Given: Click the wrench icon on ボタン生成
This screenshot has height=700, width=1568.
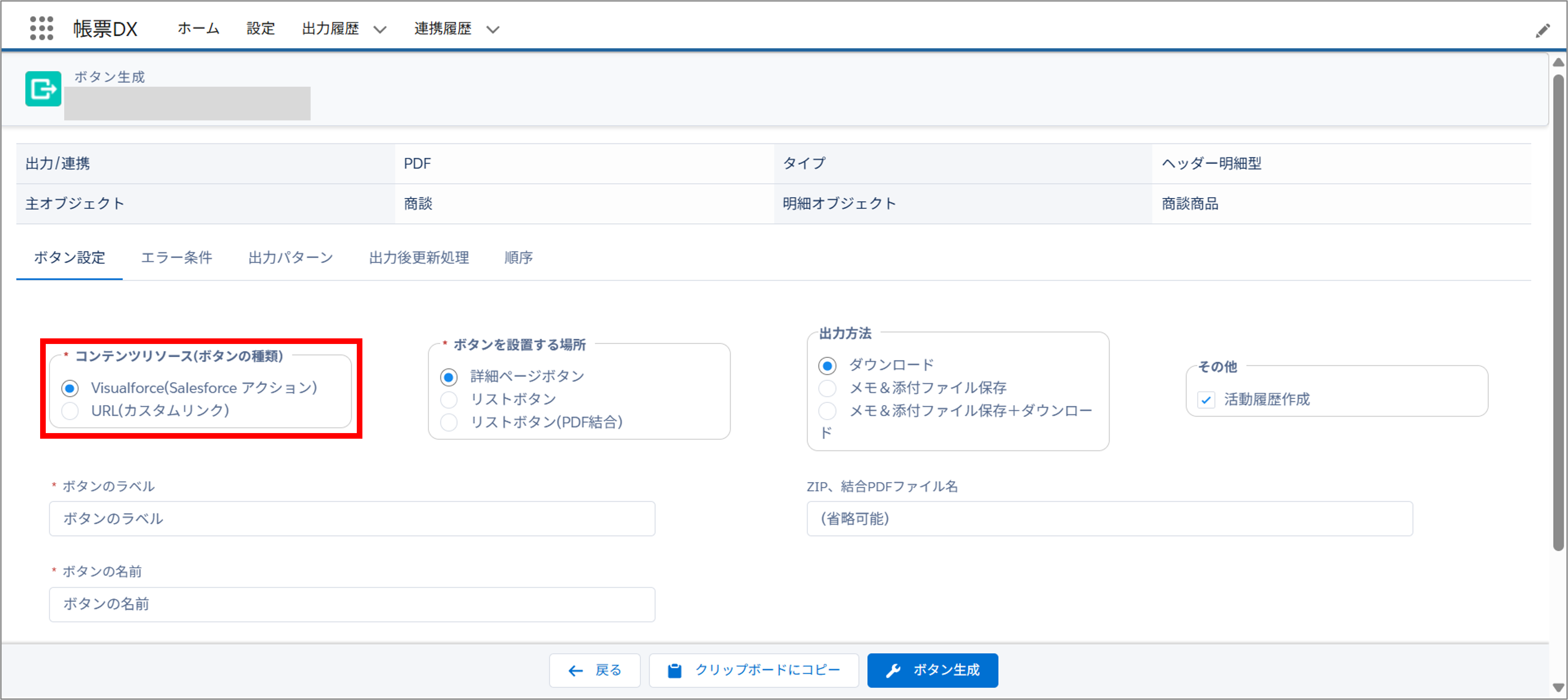Looking at the screenshot, I should (893, 671).
